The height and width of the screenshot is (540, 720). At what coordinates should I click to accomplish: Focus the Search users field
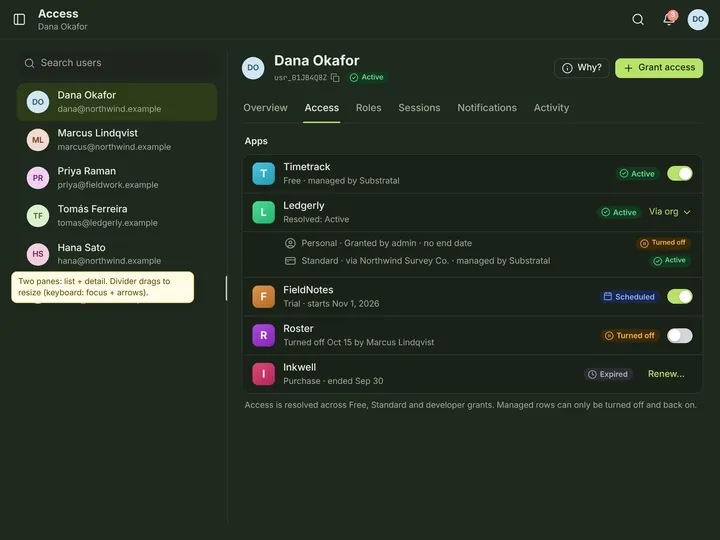click(117, 63)
